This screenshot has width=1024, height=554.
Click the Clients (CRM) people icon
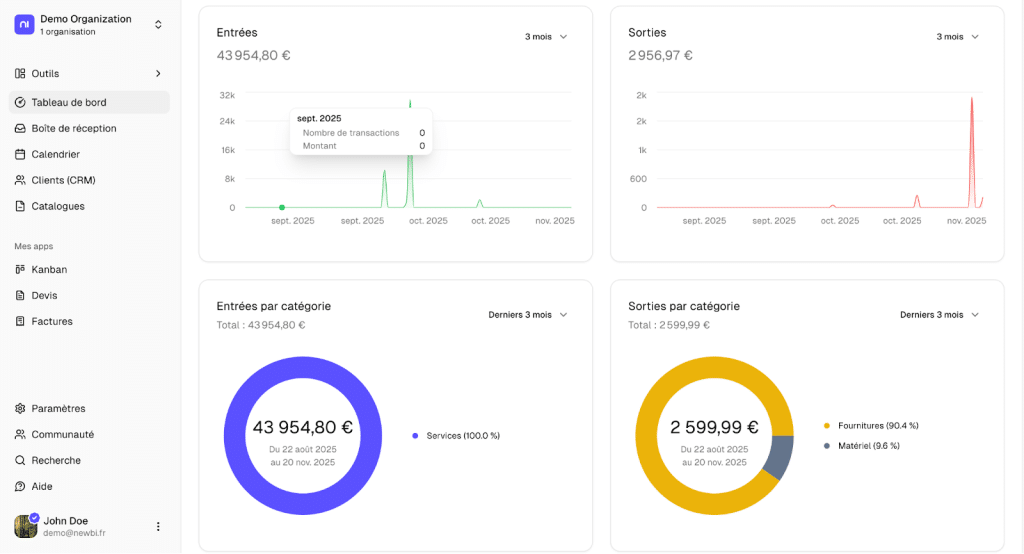point(21,180)
